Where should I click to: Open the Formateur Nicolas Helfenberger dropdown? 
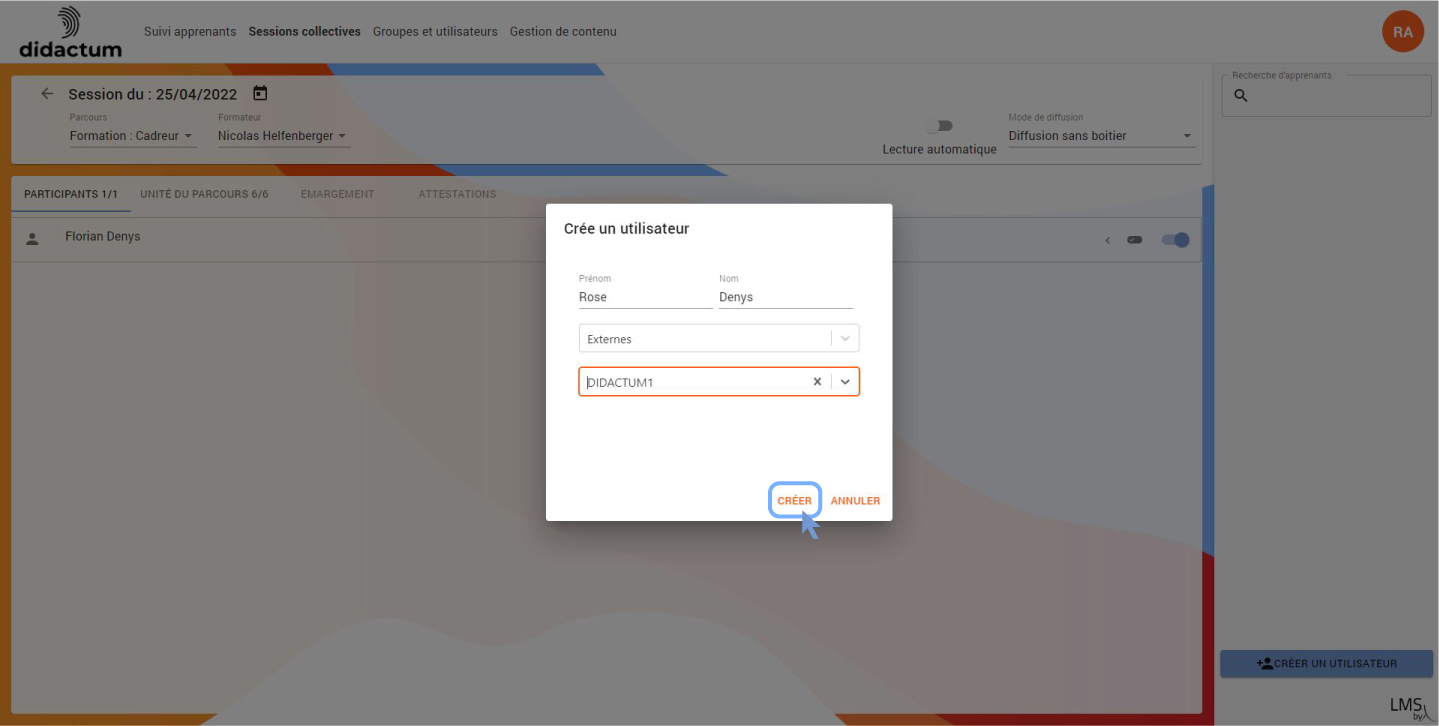(283, 136)
